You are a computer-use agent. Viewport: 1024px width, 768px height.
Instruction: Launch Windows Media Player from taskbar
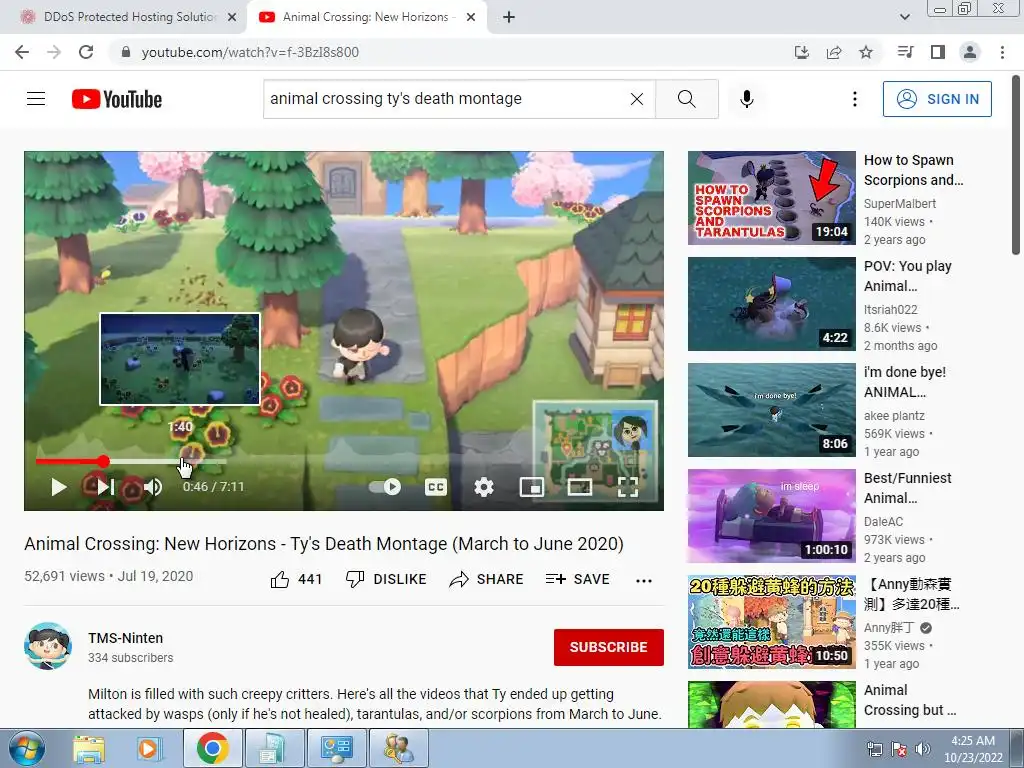point(149,749)
